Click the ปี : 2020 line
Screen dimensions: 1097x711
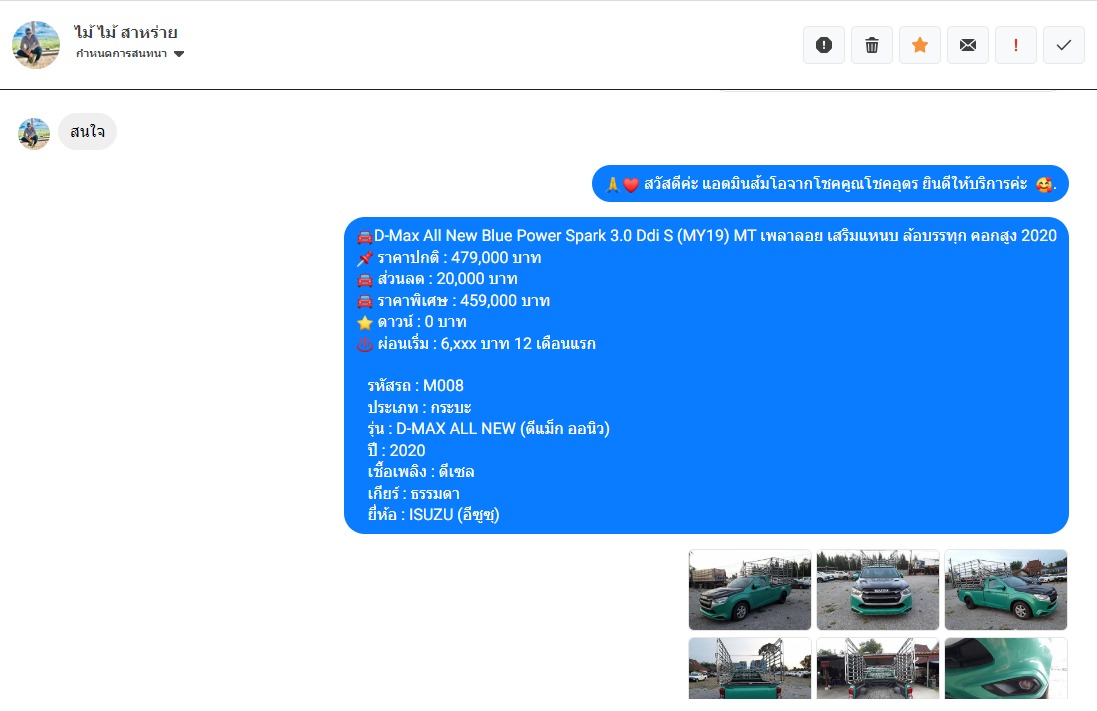pos(397,450)
